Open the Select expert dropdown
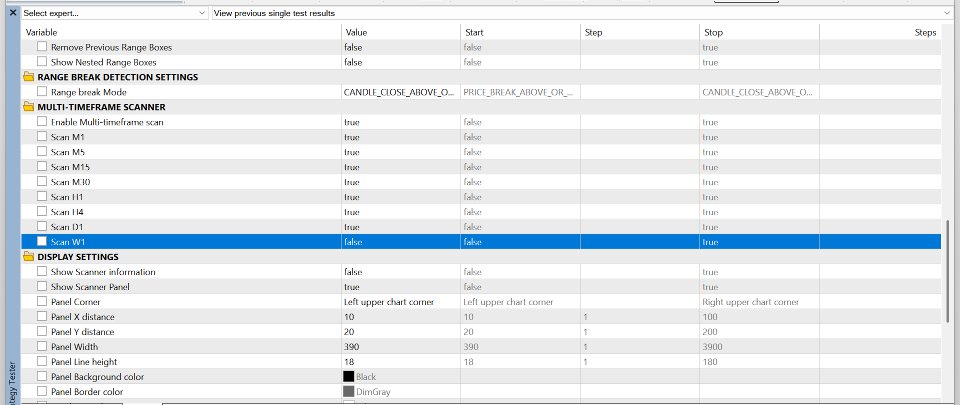Viewport: 960px width, 405px height. pos(115,13)
